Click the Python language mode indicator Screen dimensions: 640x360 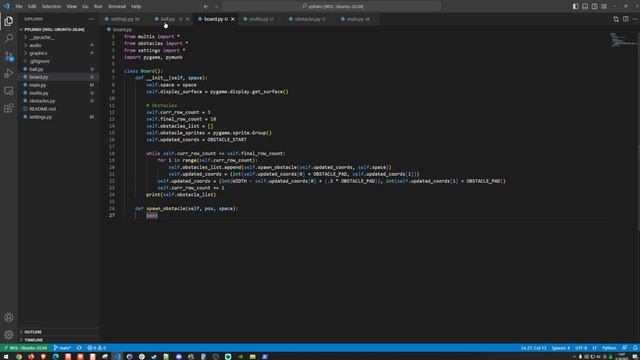tap(609, 348)
